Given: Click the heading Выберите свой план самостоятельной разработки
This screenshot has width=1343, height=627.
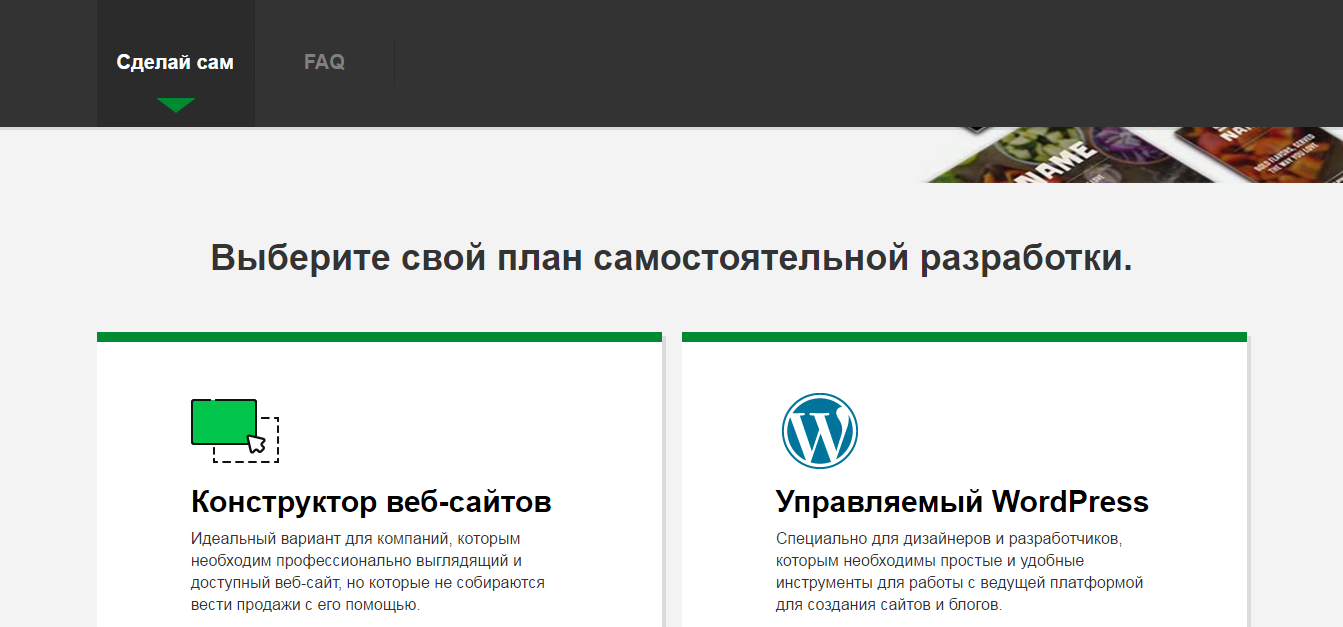Looking at the screenshot, I should click(671, 257).
